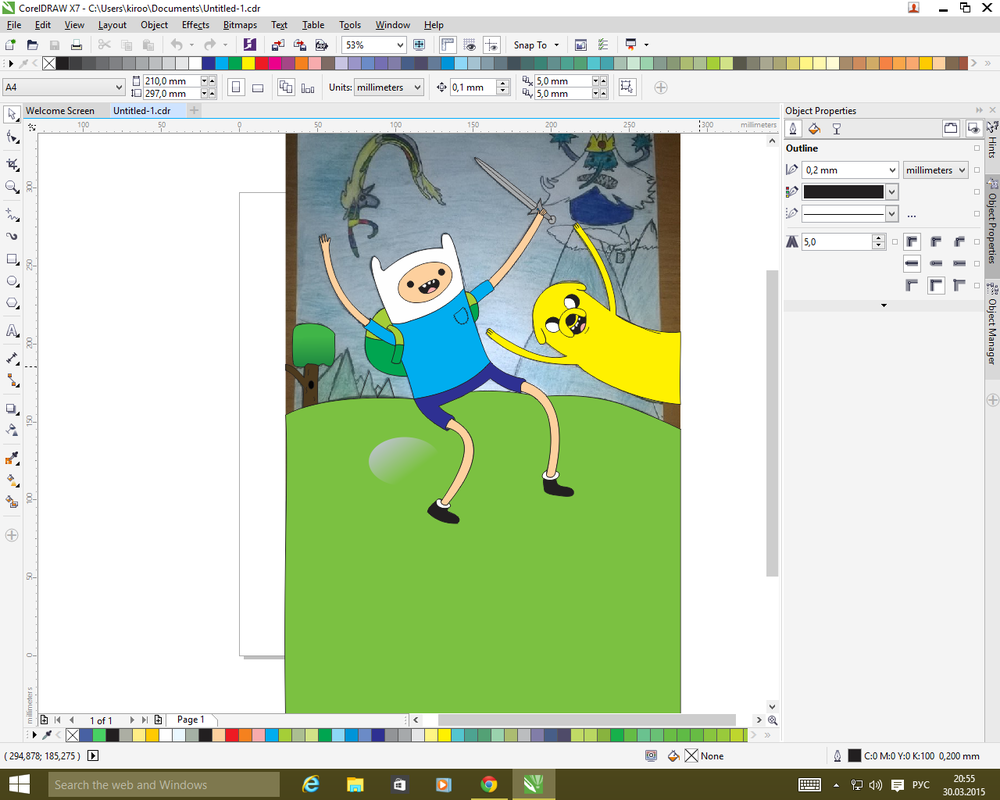Screen dimensions: 1000x800
Task: Click the Open file folder icon
Action: (32, 45)
